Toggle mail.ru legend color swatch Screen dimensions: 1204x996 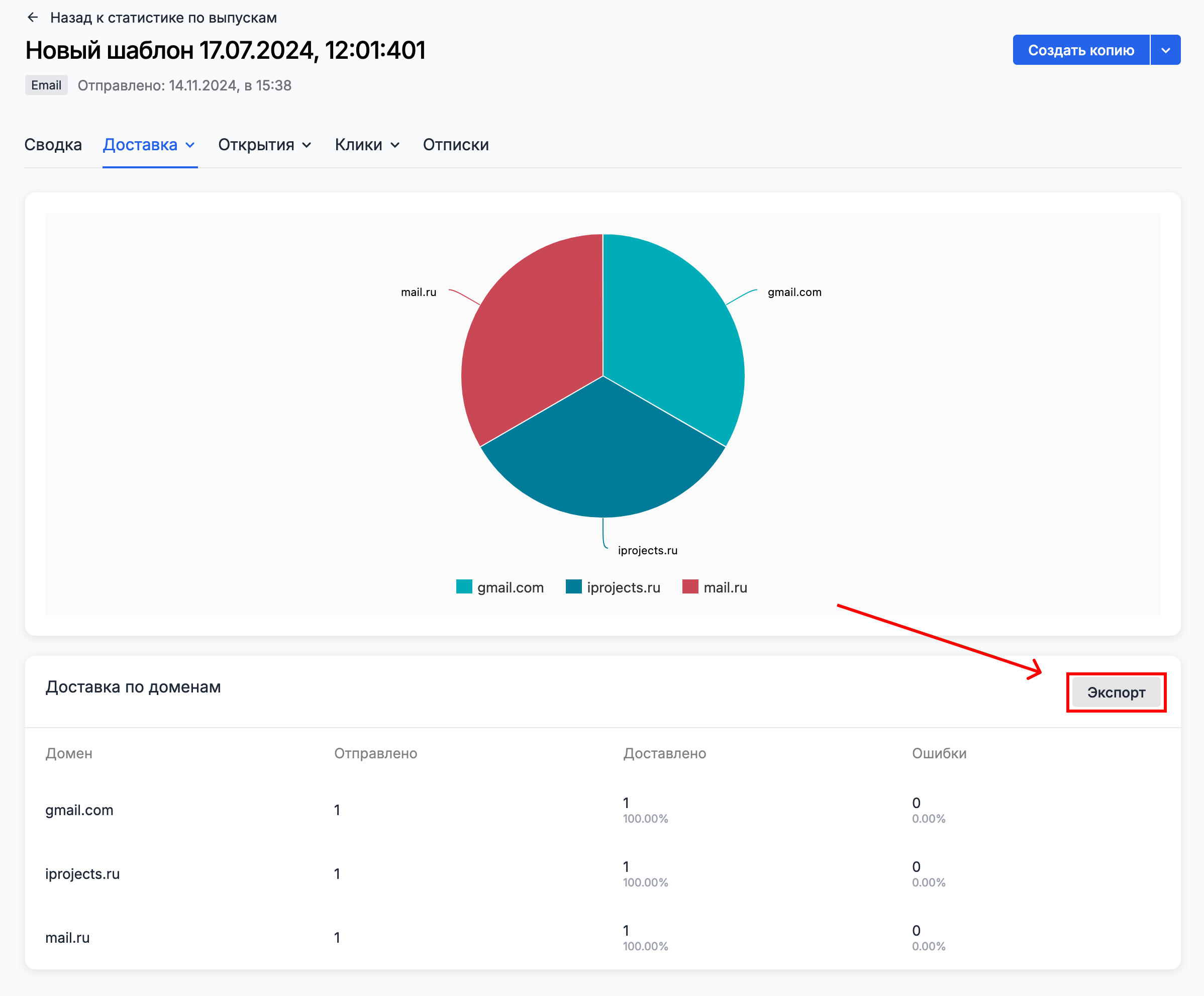click(x=690, y=586)
